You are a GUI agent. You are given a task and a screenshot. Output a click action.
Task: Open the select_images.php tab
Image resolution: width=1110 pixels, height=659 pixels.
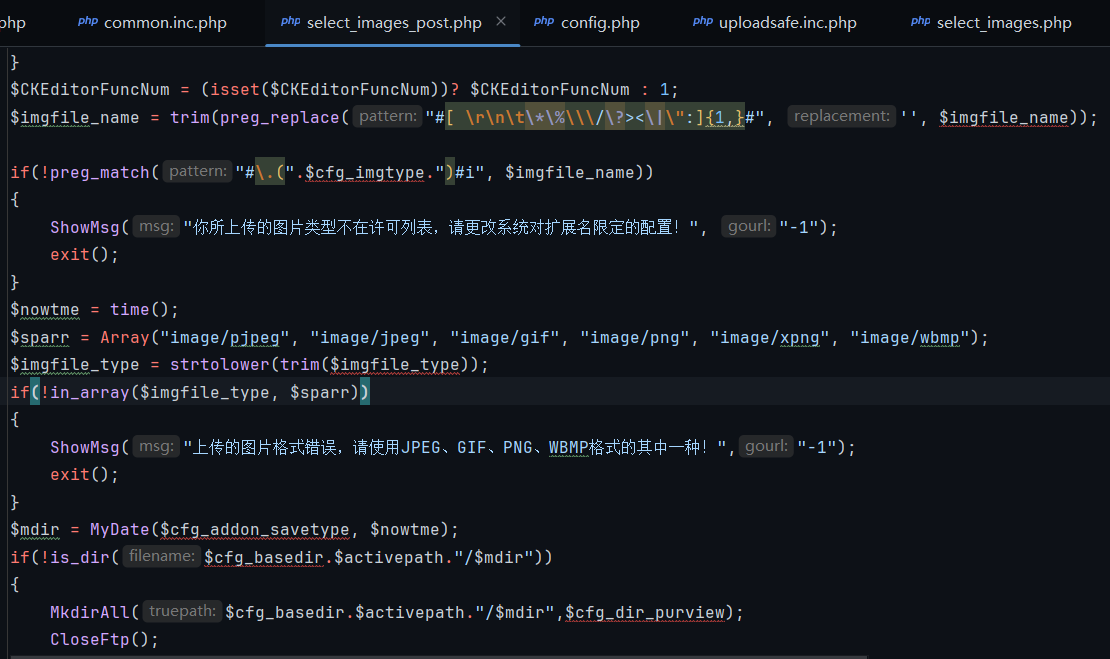(x=1003, y=23)
